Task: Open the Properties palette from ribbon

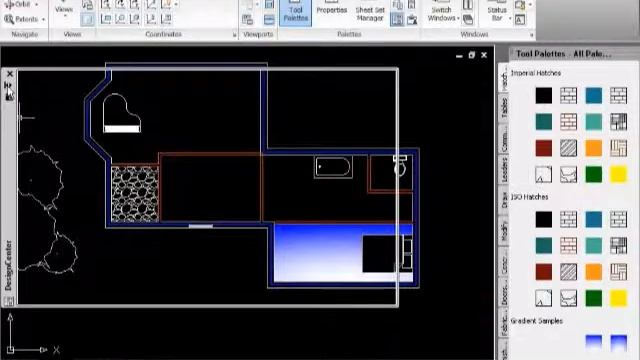Action: pyautogui.click(x=331, y=11)
